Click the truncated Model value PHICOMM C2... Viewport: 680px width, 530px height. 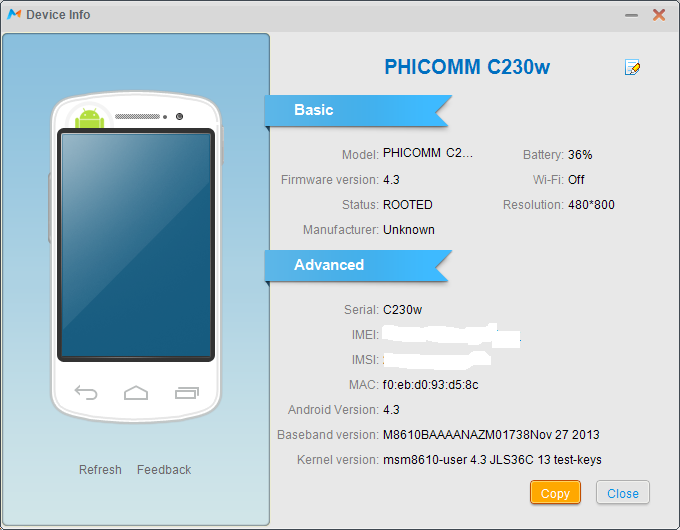click(428, 153)
